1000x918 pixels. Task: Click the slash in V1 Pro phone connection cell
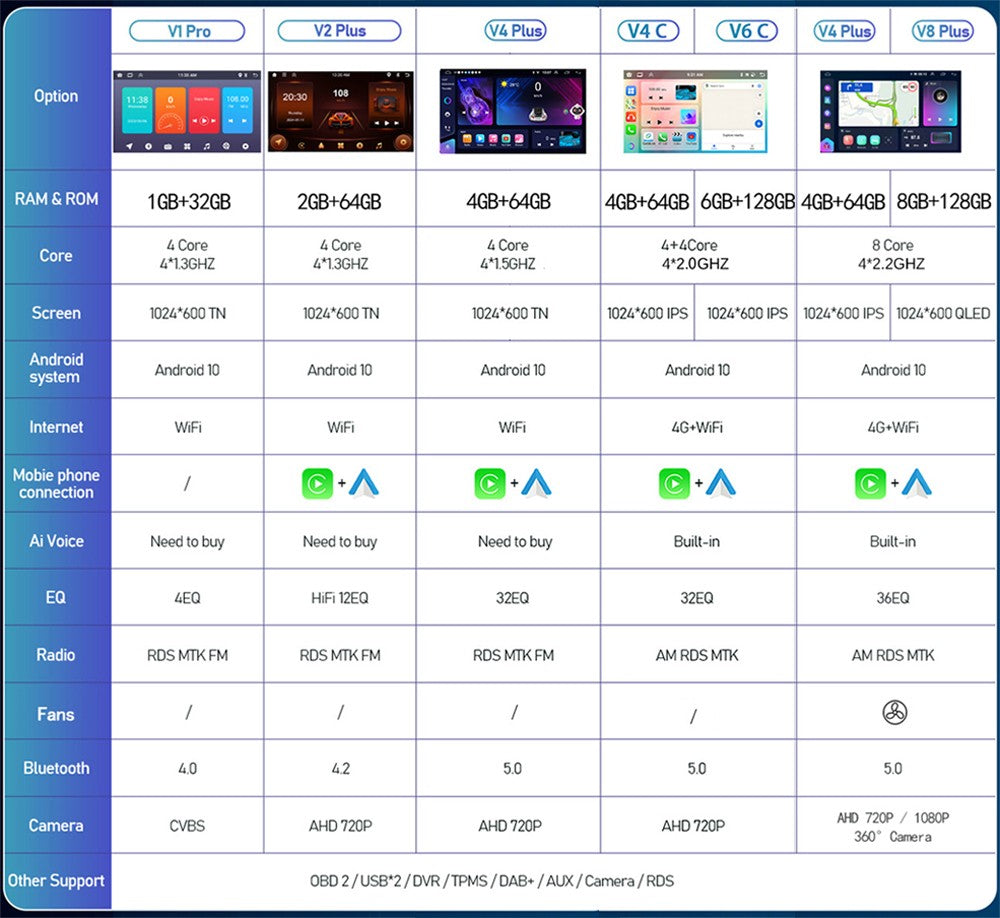pyautogui.click(x=187, y=484)
